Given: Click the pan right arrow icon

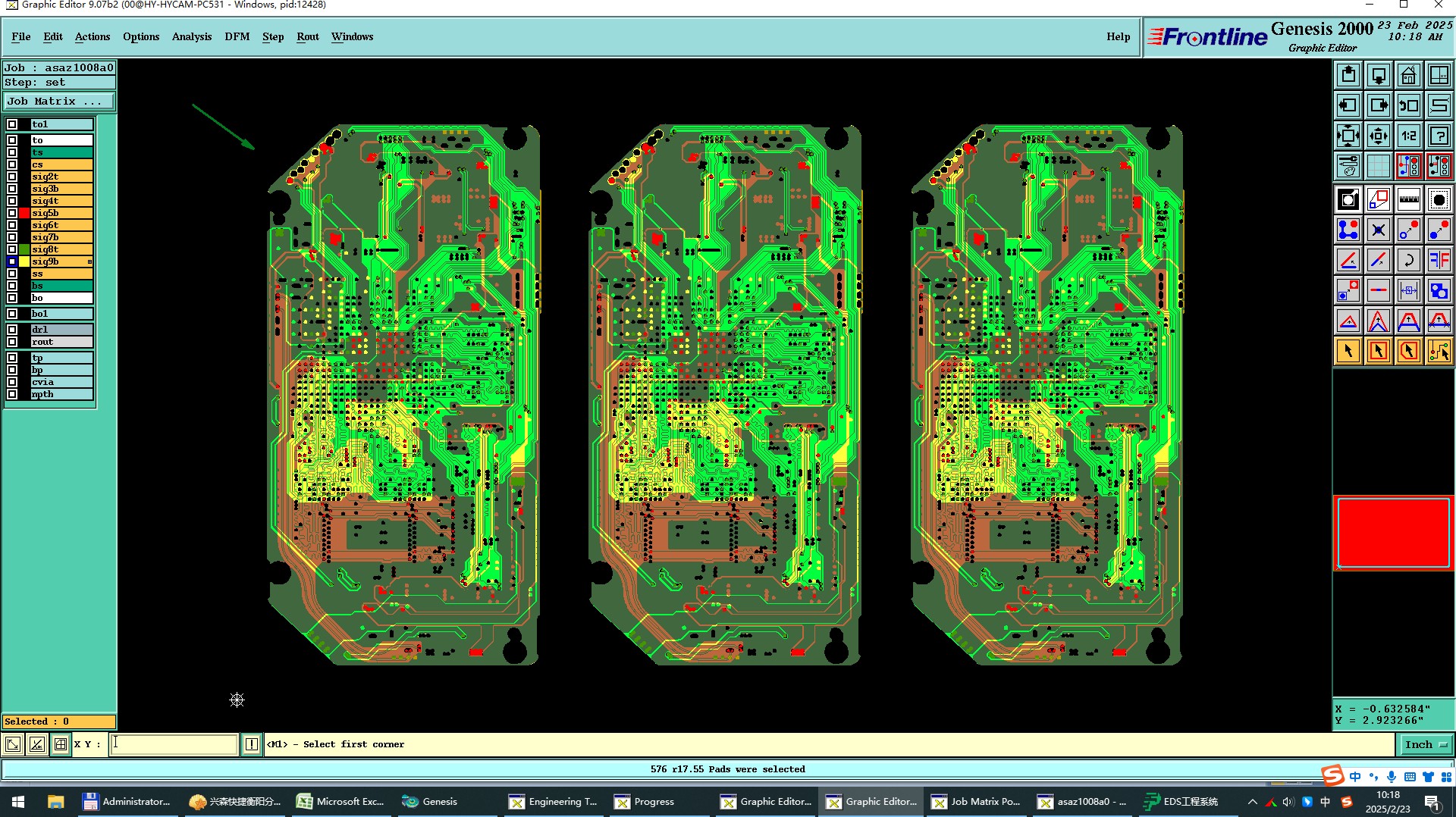Looking at the screenshot, I should (1378, 105).
